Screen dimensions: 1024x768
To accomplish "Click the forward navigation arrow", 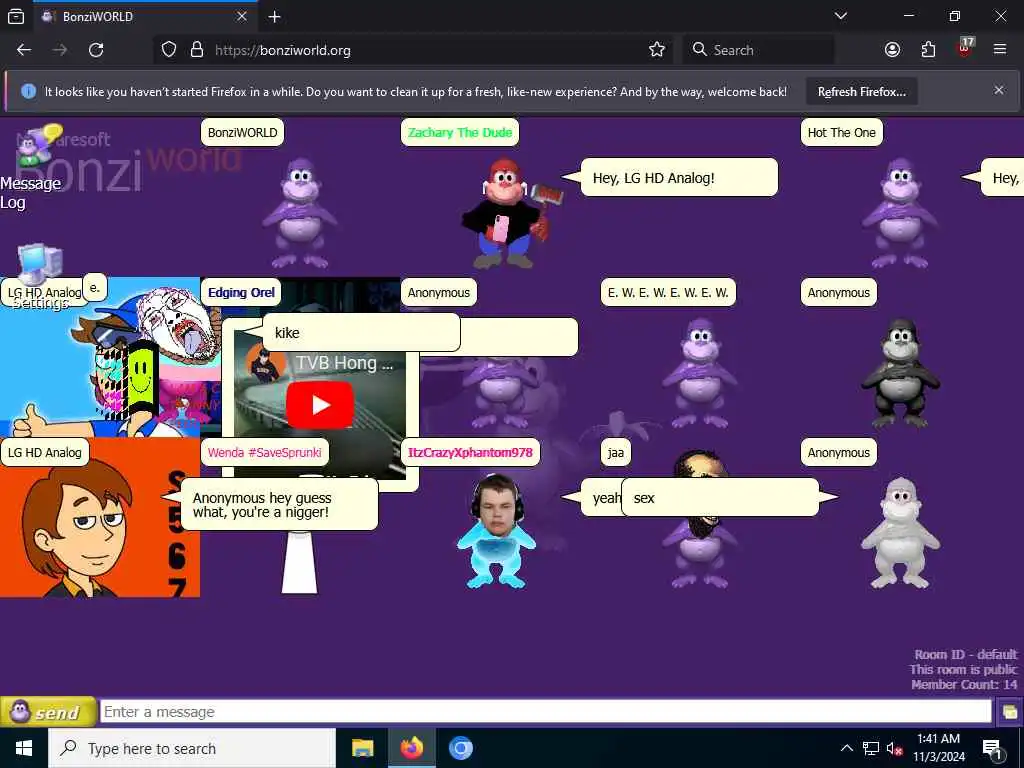I will coord(60,50).
